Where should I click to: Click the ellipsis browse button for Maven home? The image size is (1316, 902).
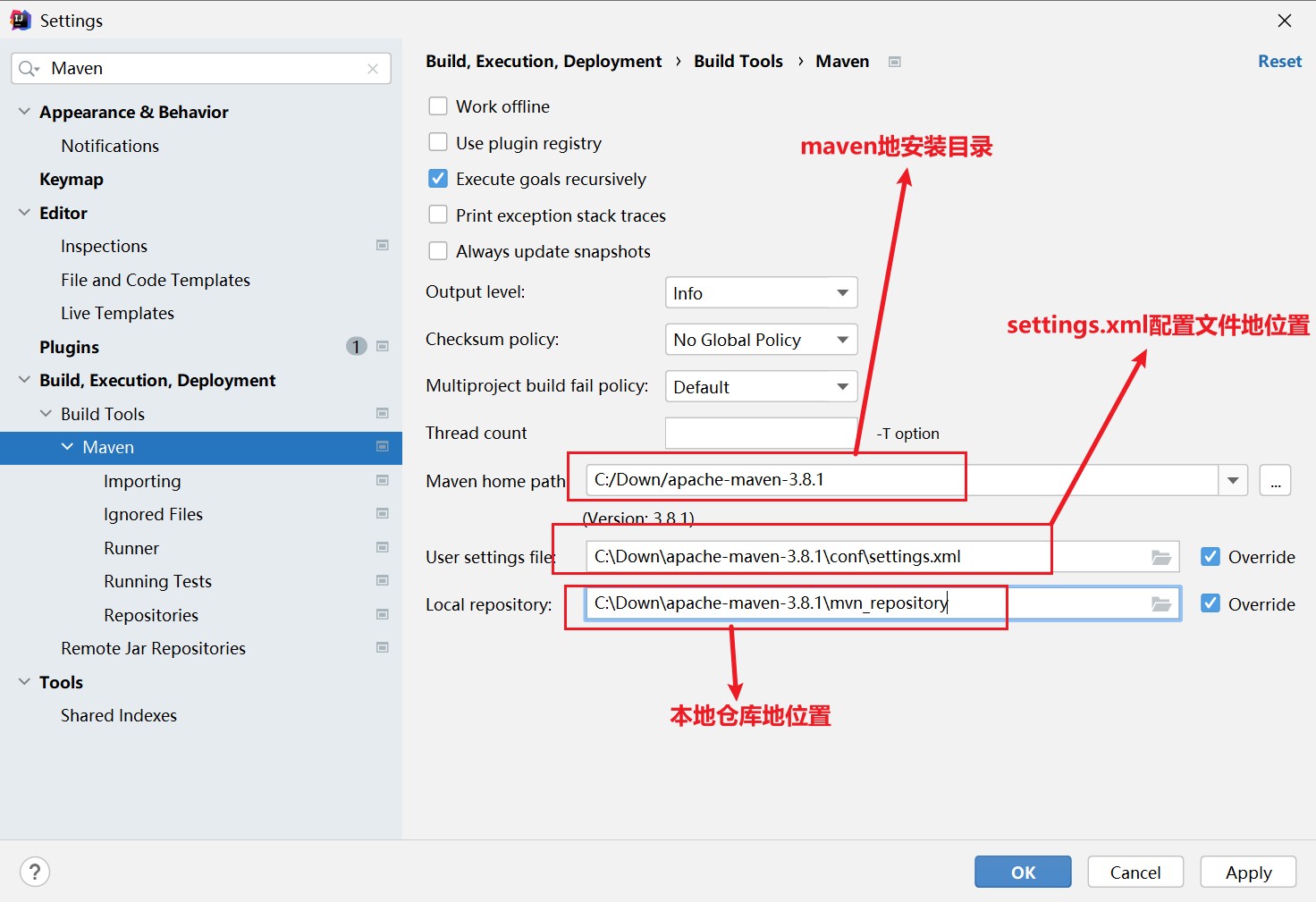tap(1275, 480)
